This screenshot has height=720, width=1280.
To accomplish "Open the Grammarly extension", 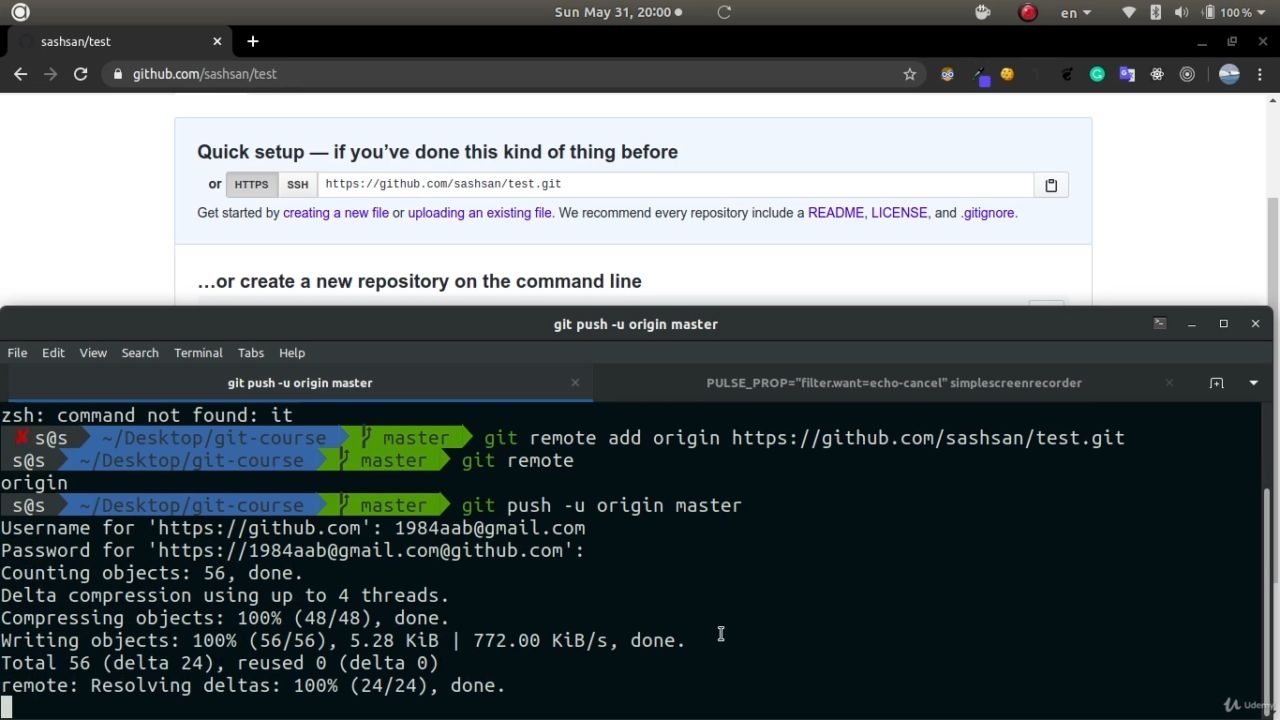I will [1097, 74].
